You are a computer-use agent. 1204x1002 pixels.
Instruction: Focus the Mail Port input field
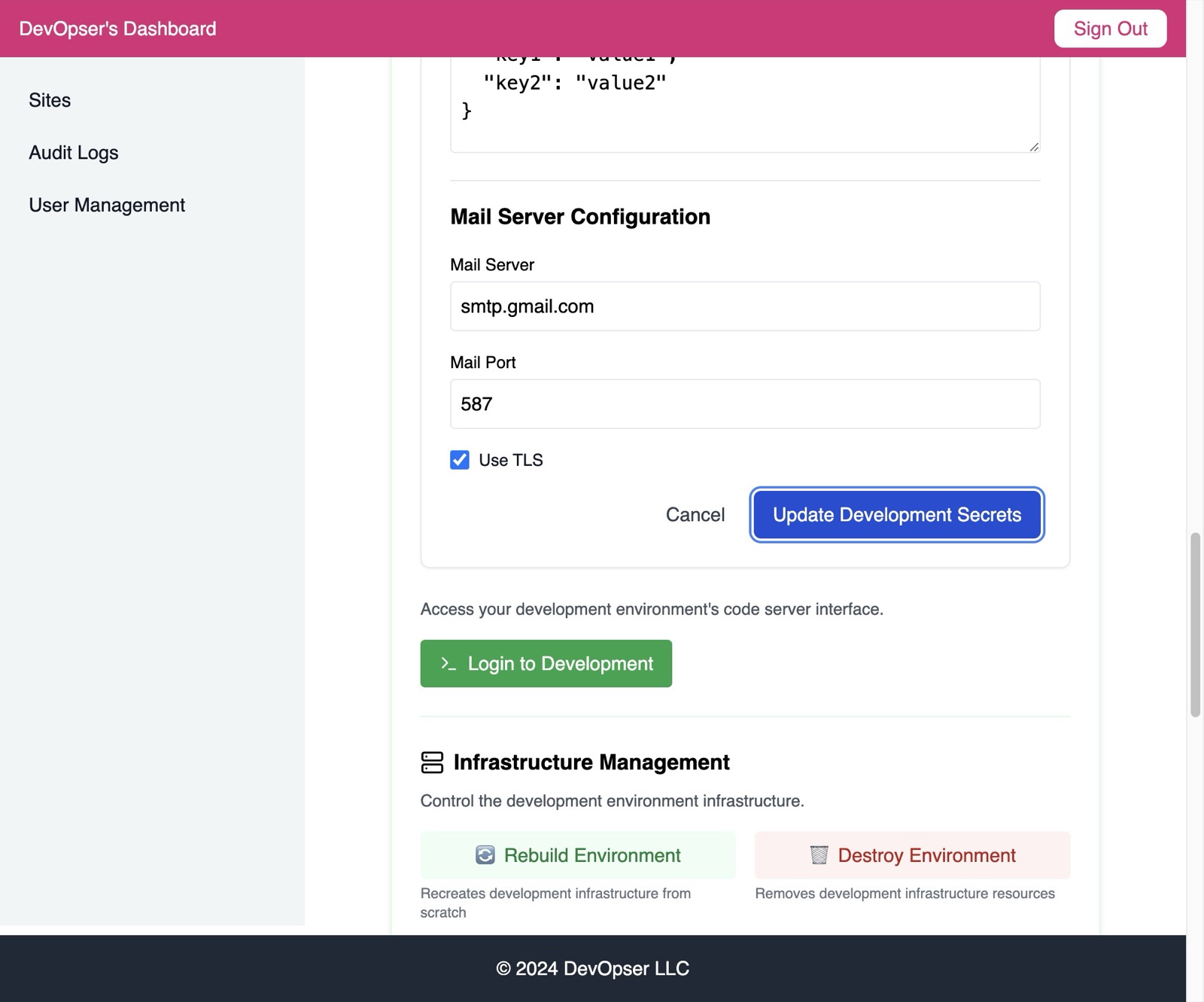(x=745, y=404)
